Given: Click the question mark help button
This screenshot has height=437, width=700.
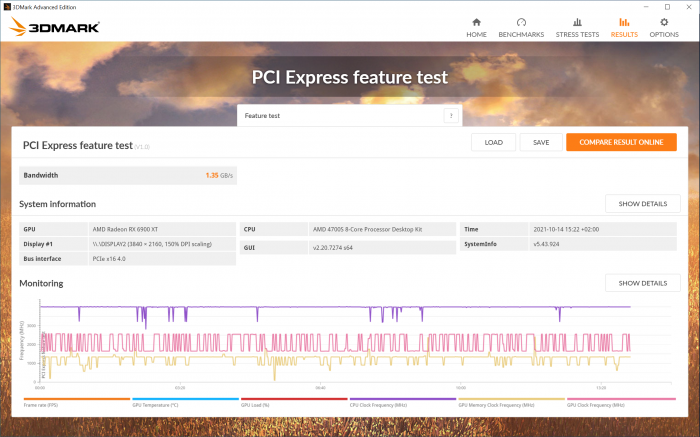Looking at the screenshot, I should (451, 116).
